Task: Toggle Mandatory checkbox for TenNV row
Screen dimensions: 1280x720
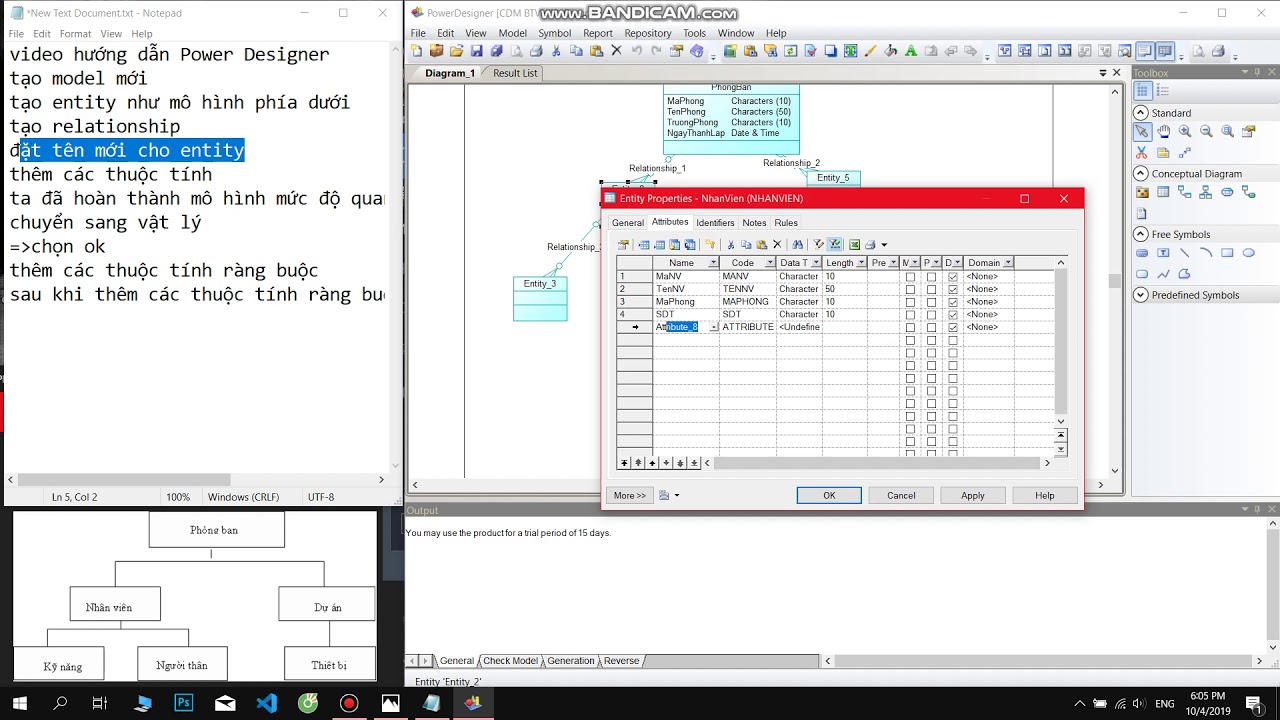Action: [x=910, y=289]
